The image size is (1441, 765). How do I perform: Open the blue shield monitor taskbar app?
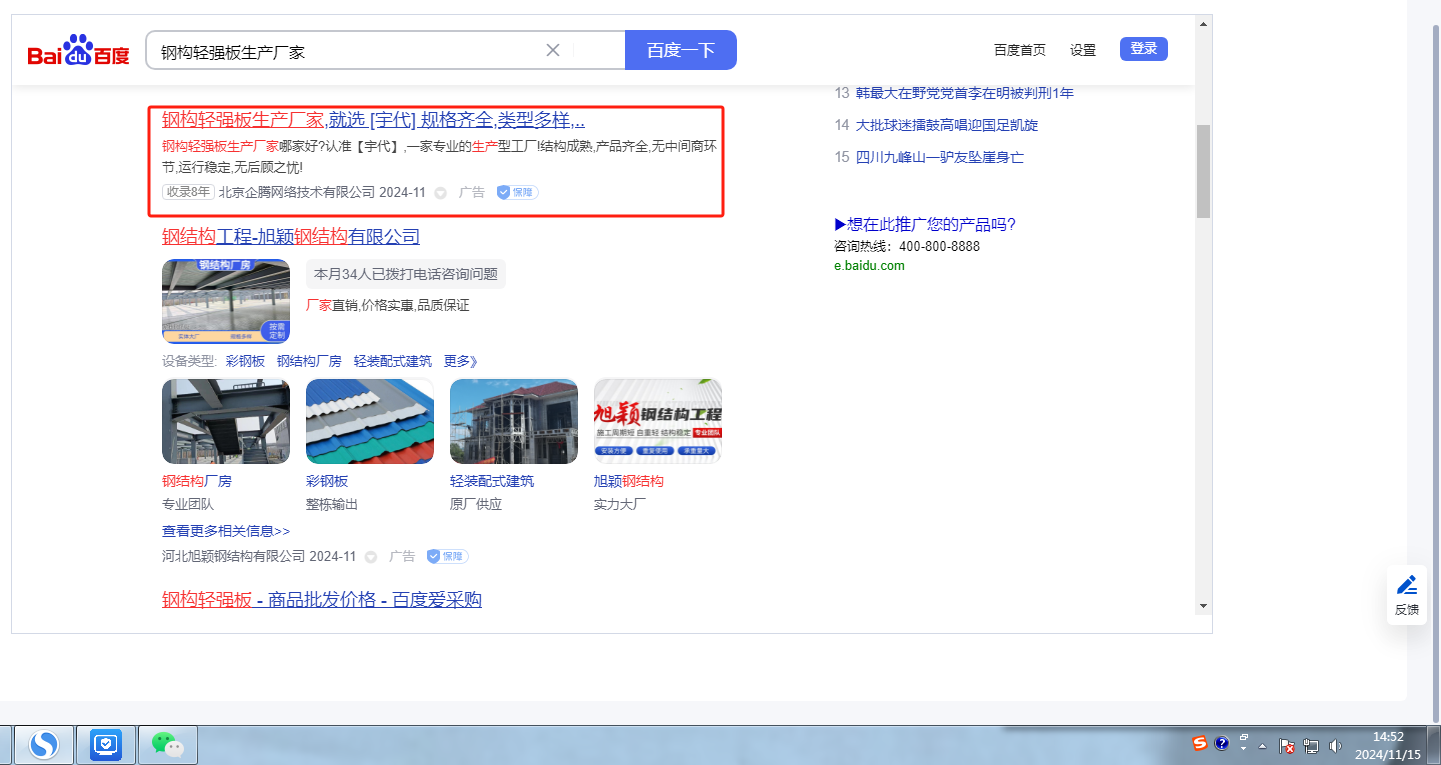[x=106, y=744]
